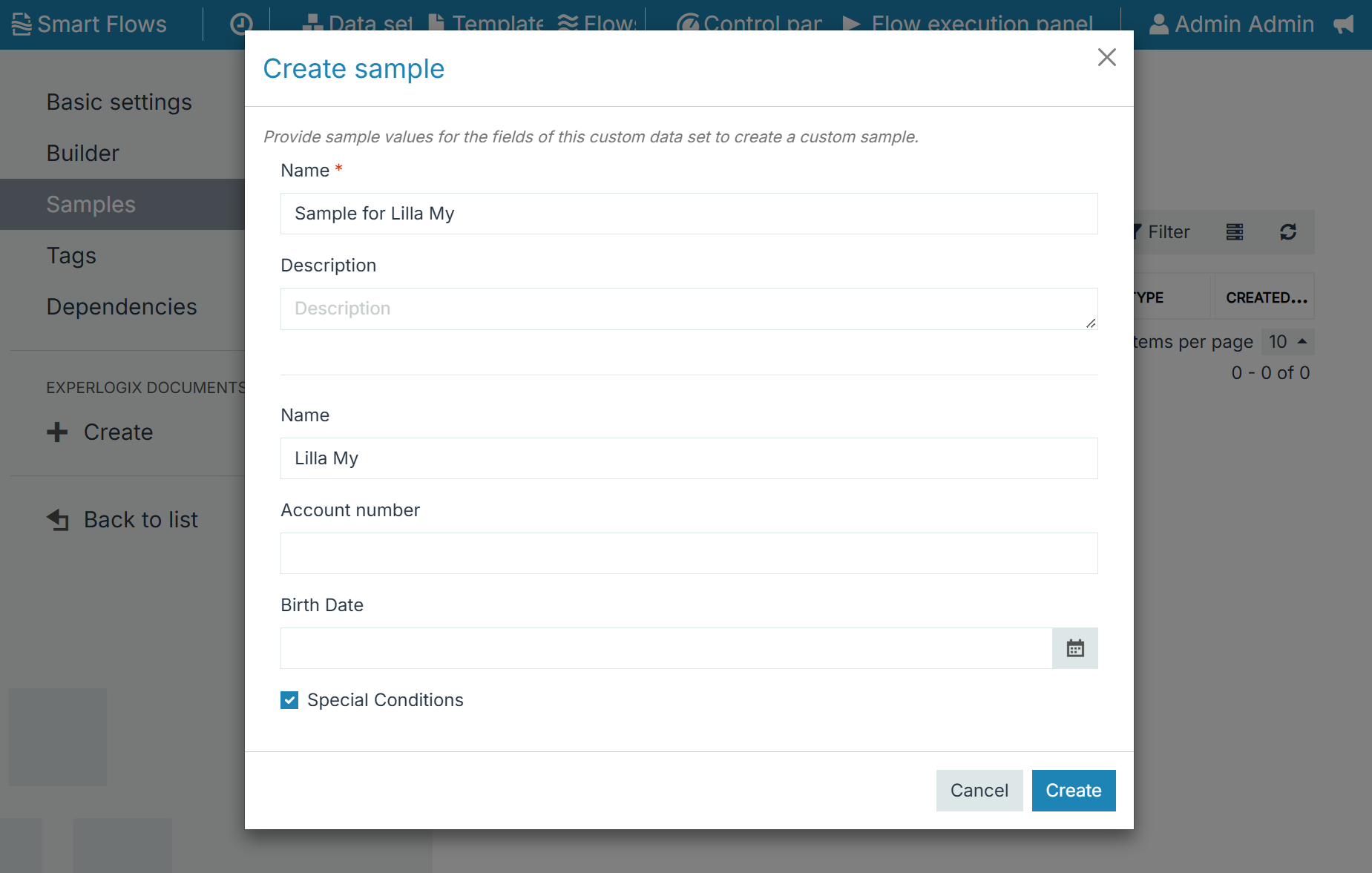Screen dimensions: 1372x873
Task: Close the Create sample dialog with X
Action: point(1106,57)
